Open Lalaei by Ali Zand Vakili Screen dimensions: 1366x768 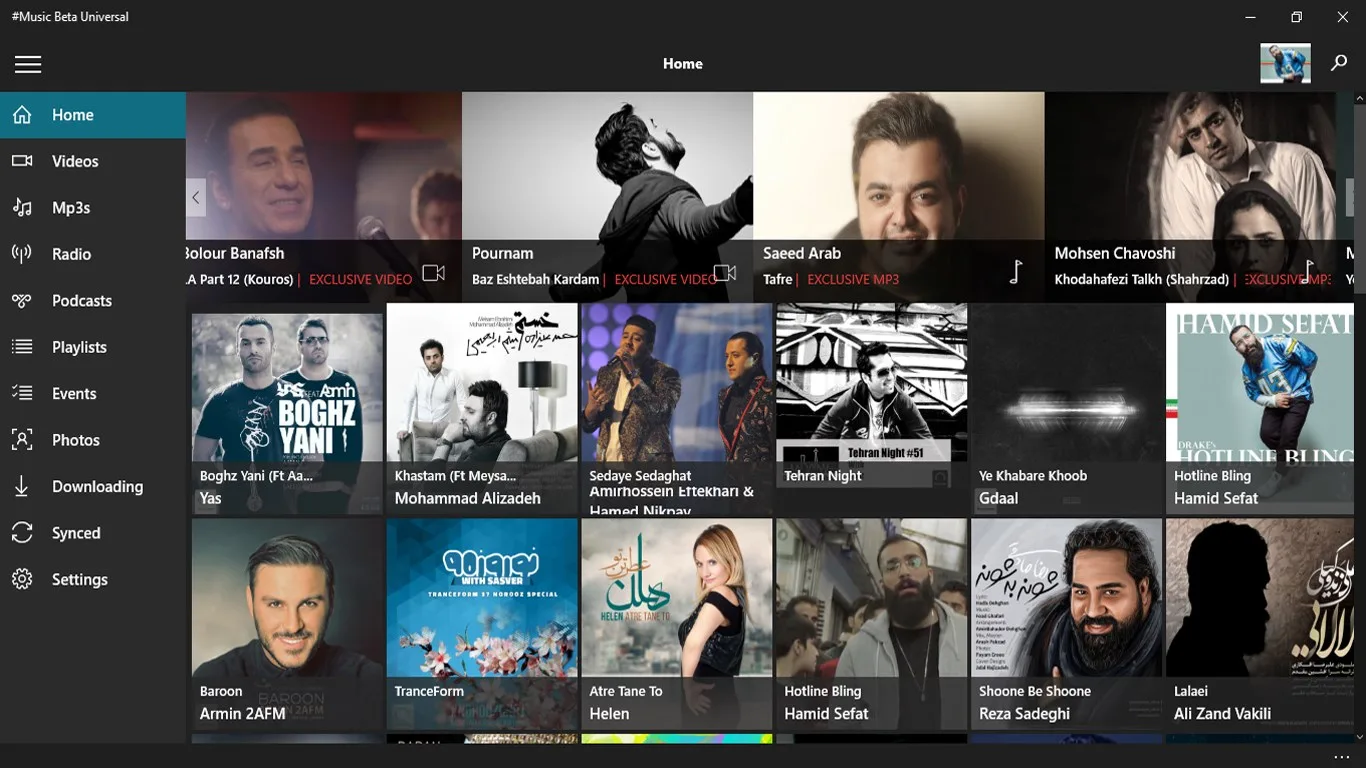tap(1260, 623)
